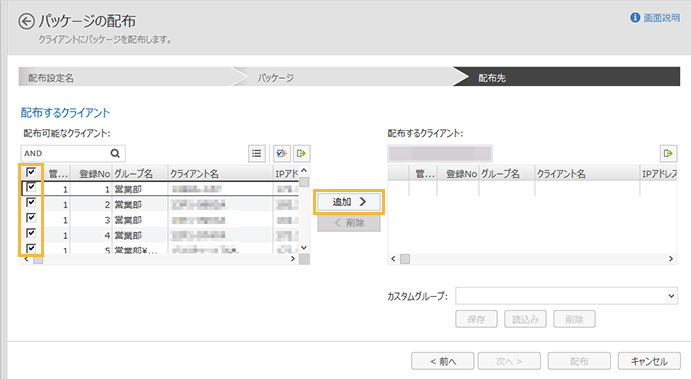Click the export icon above the right client list
The image size is (691, 379).
pyautogui.click(x=669, y=153)
